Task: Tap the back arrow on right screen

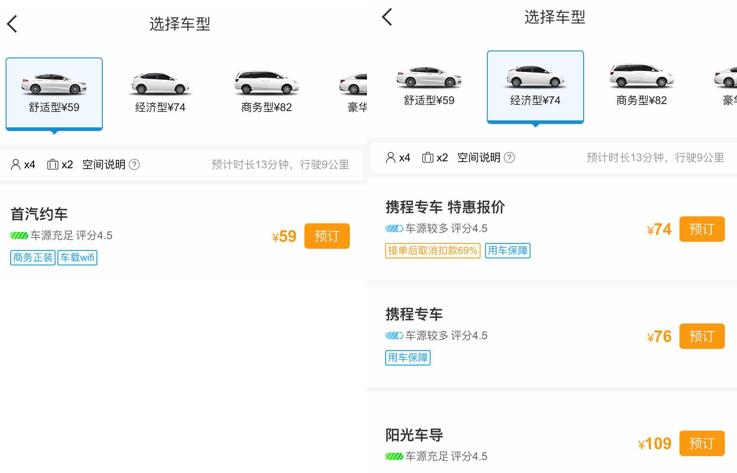Action: (x=387, y=17)
